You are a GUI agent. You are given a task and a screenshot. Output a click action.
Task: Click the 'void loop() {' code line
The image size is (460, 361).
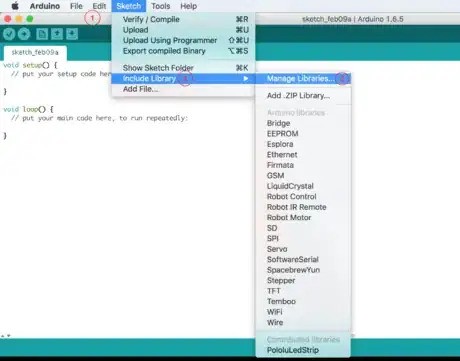tap(28, 109)
